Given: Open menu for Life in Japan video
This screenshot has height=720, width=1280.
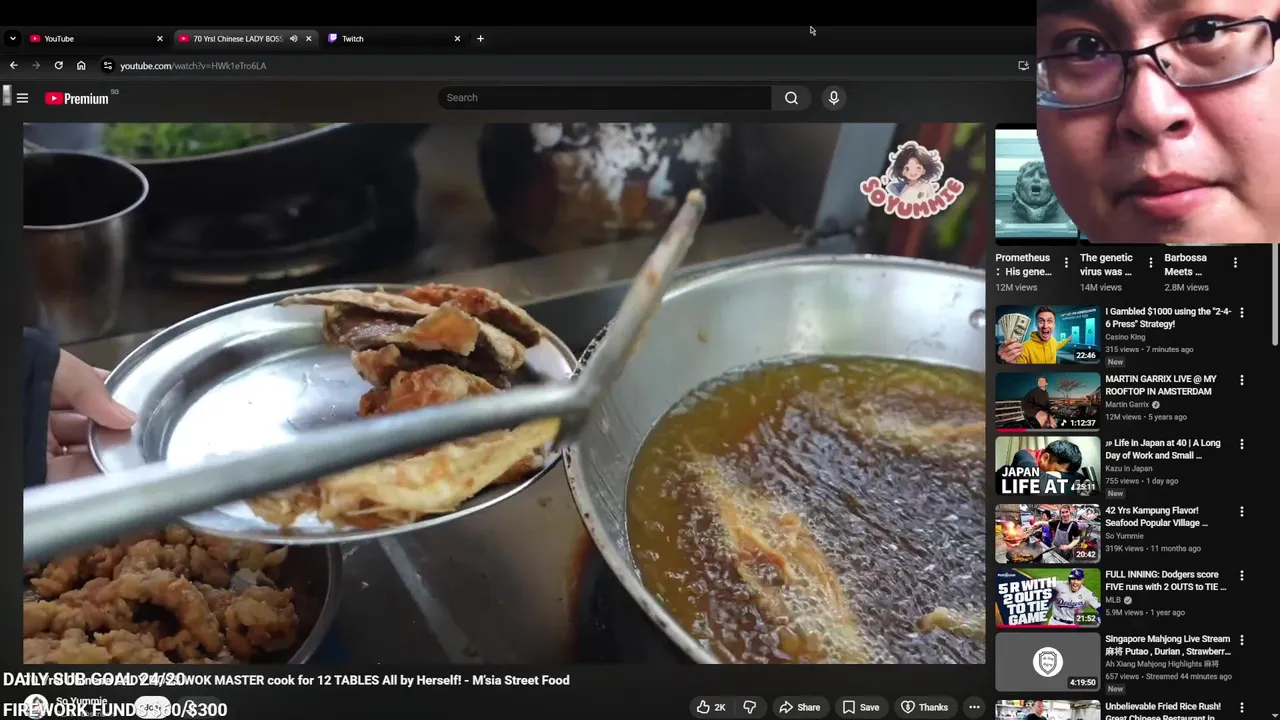Looking at the screenshot, I should pyautogui.click(x=1242, y=444).
